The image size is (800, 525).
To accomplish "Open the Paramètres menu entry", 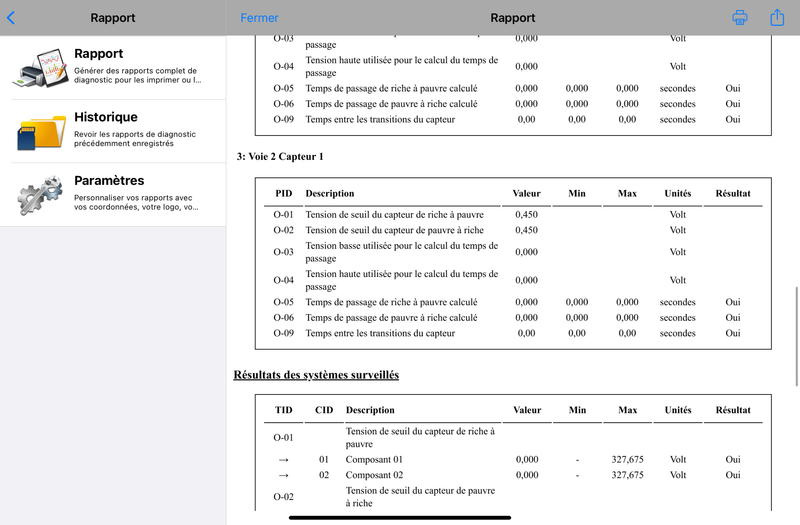I will point(113,194).
